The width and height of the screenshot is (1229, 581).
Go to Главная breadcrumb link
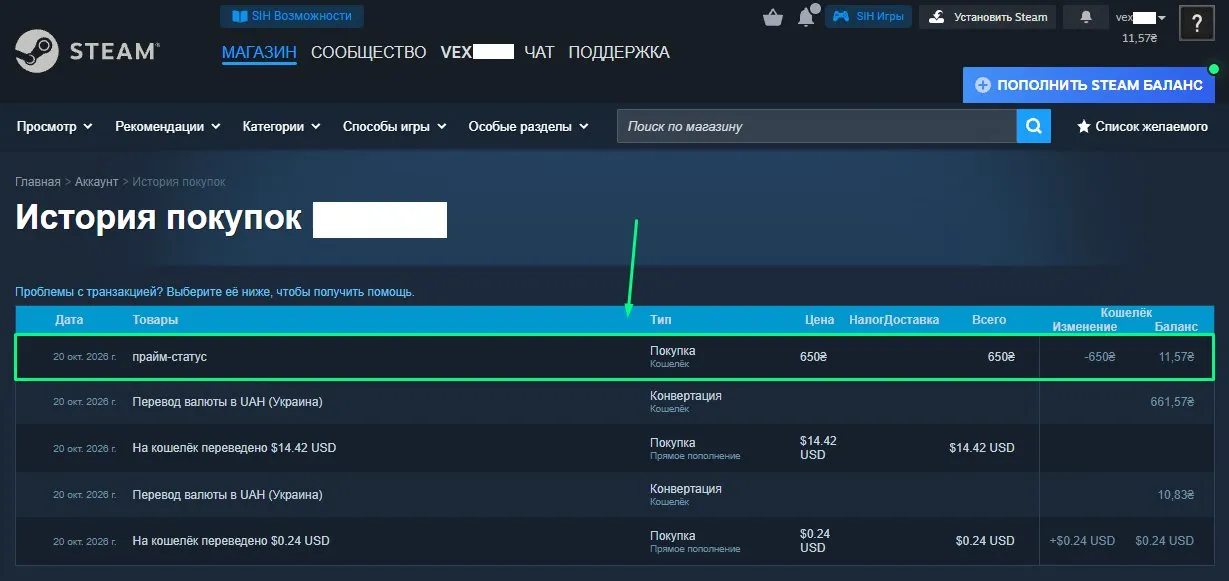(x=38, y=182)
